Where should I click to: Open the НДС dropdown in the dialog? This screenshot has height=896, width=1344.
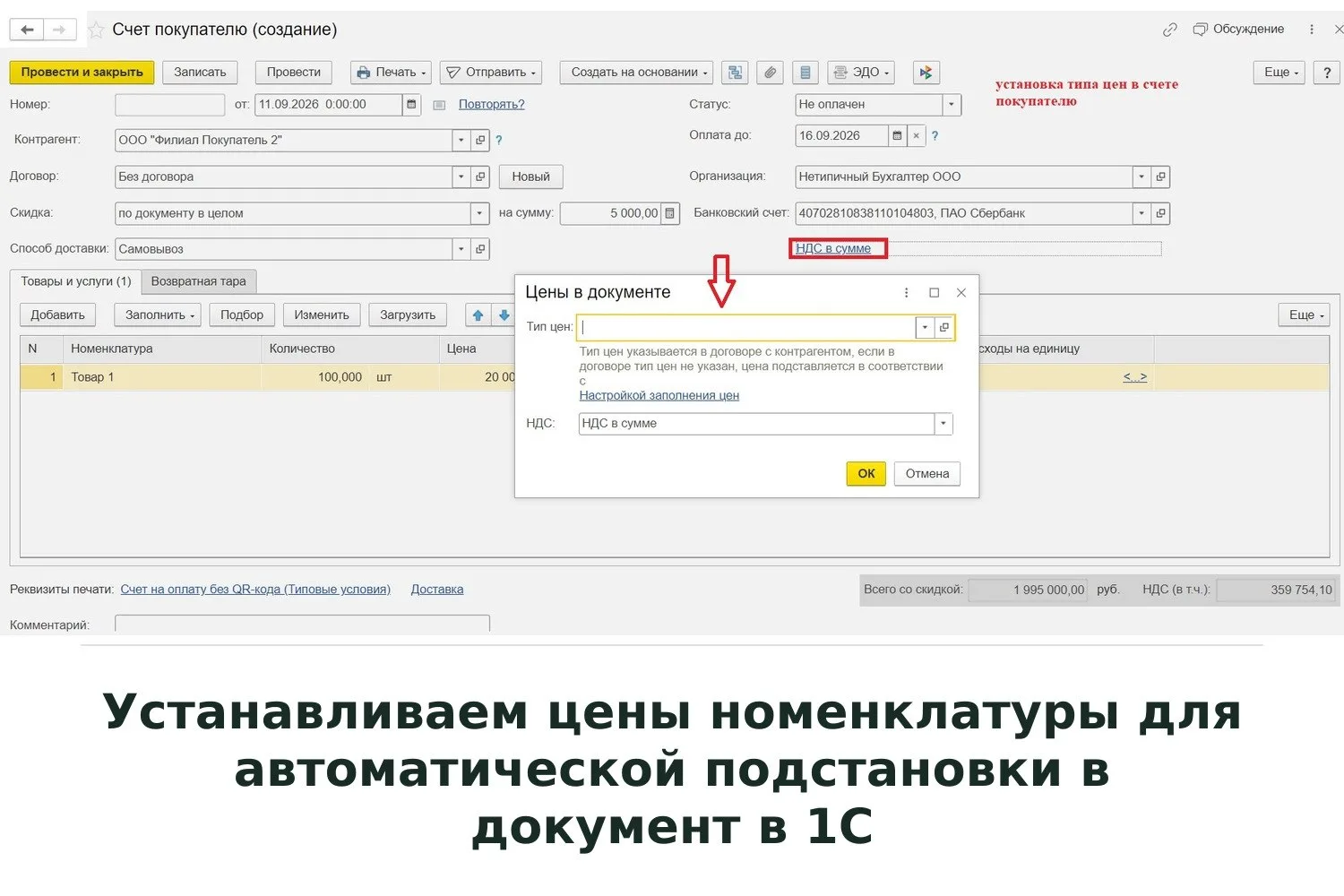[x=943, y=424]
